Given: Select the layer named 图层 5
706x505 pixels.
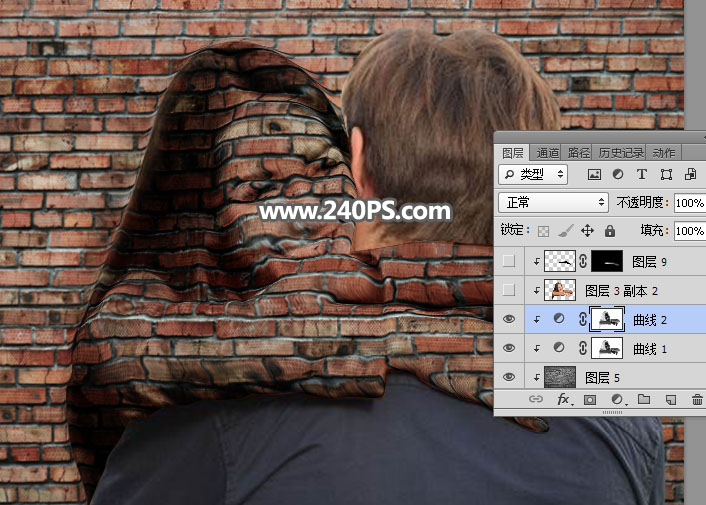Looking at the screenshot, I should (602, 378).
